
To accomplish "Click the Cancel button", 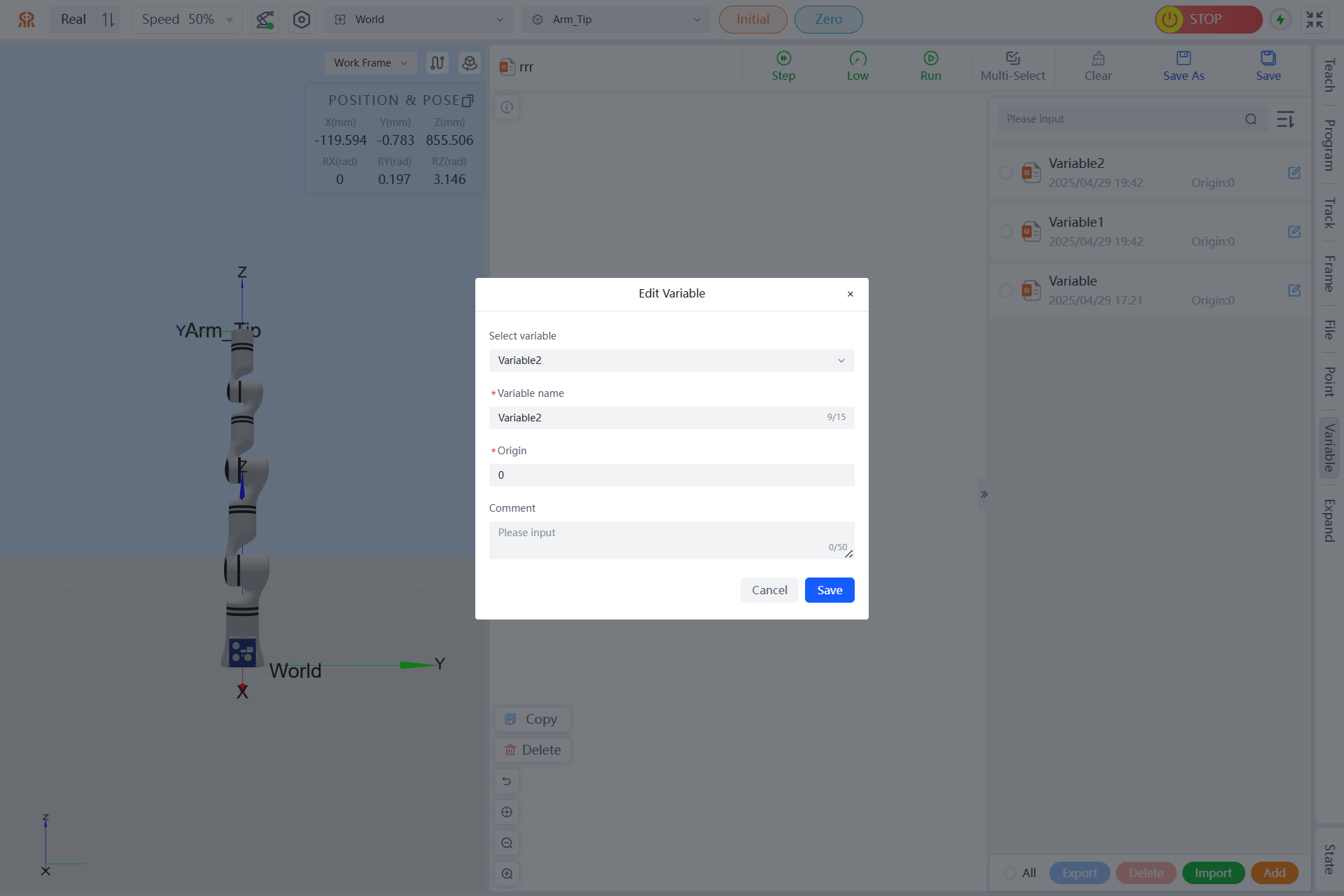I will click(x=769, y=590).
